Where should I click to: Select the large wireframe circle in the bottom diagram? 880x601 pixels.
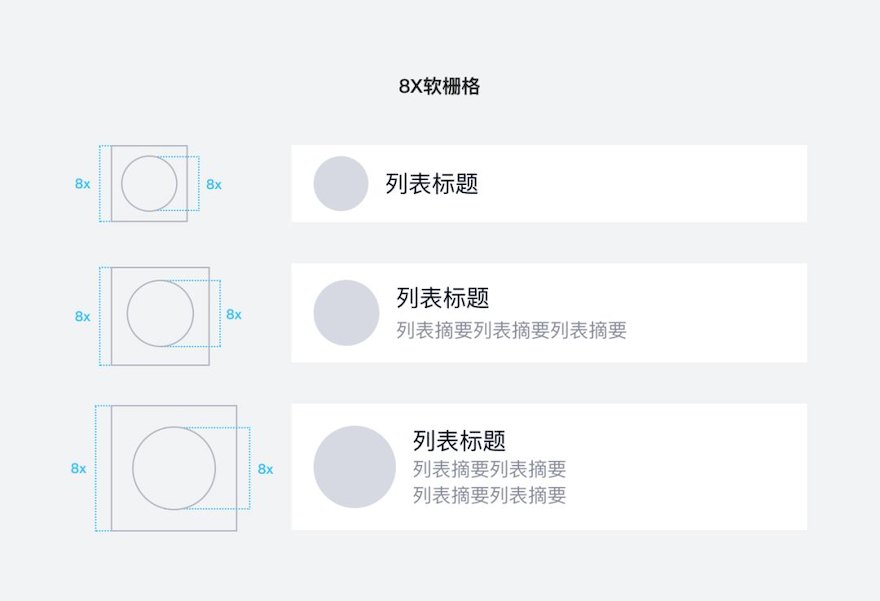tap(174, 468)
